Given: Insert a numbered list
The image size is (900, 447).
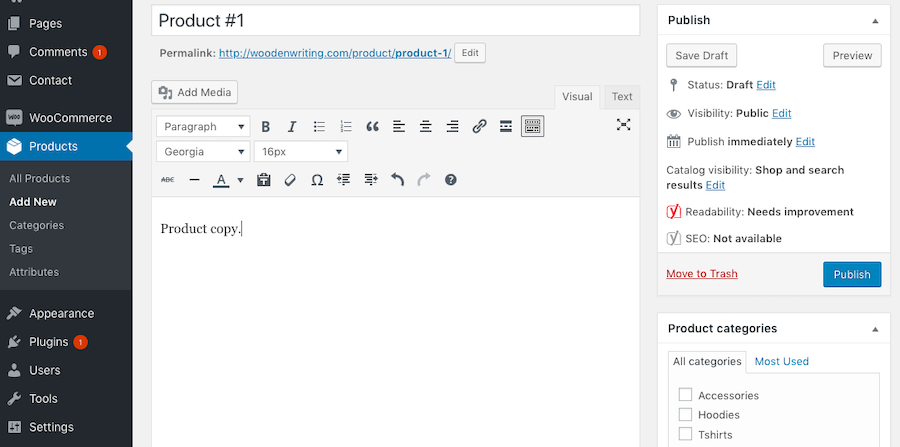Looking at the screenshot, I should click(x=346, y=126).
